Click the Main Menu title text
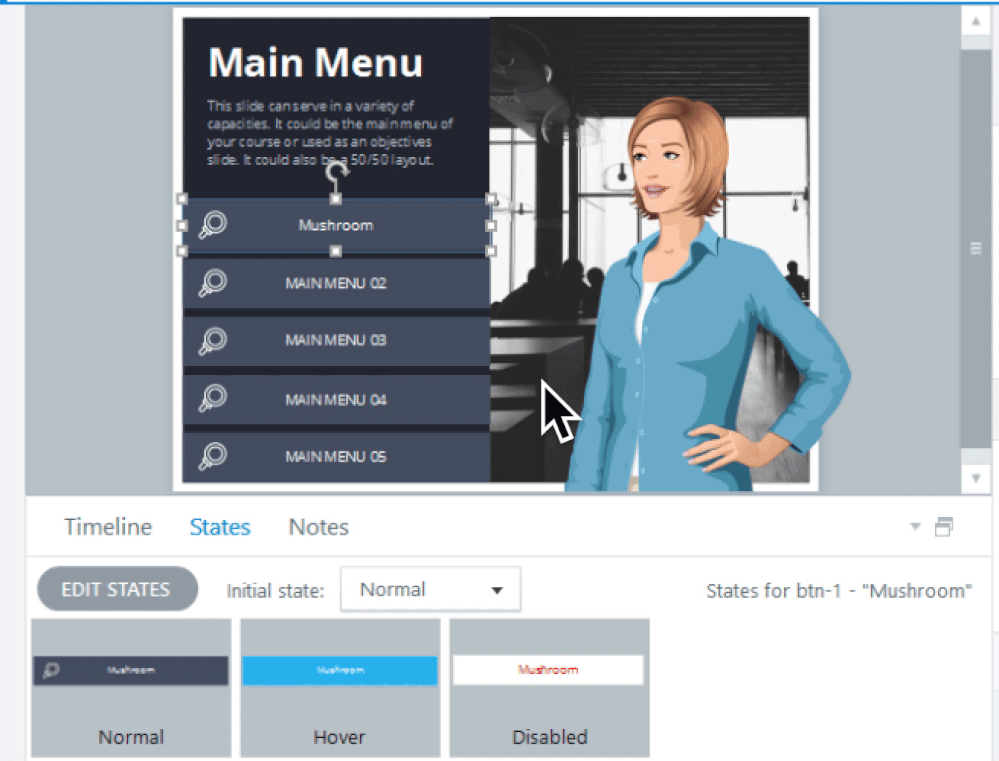 [x=316, y=62]
